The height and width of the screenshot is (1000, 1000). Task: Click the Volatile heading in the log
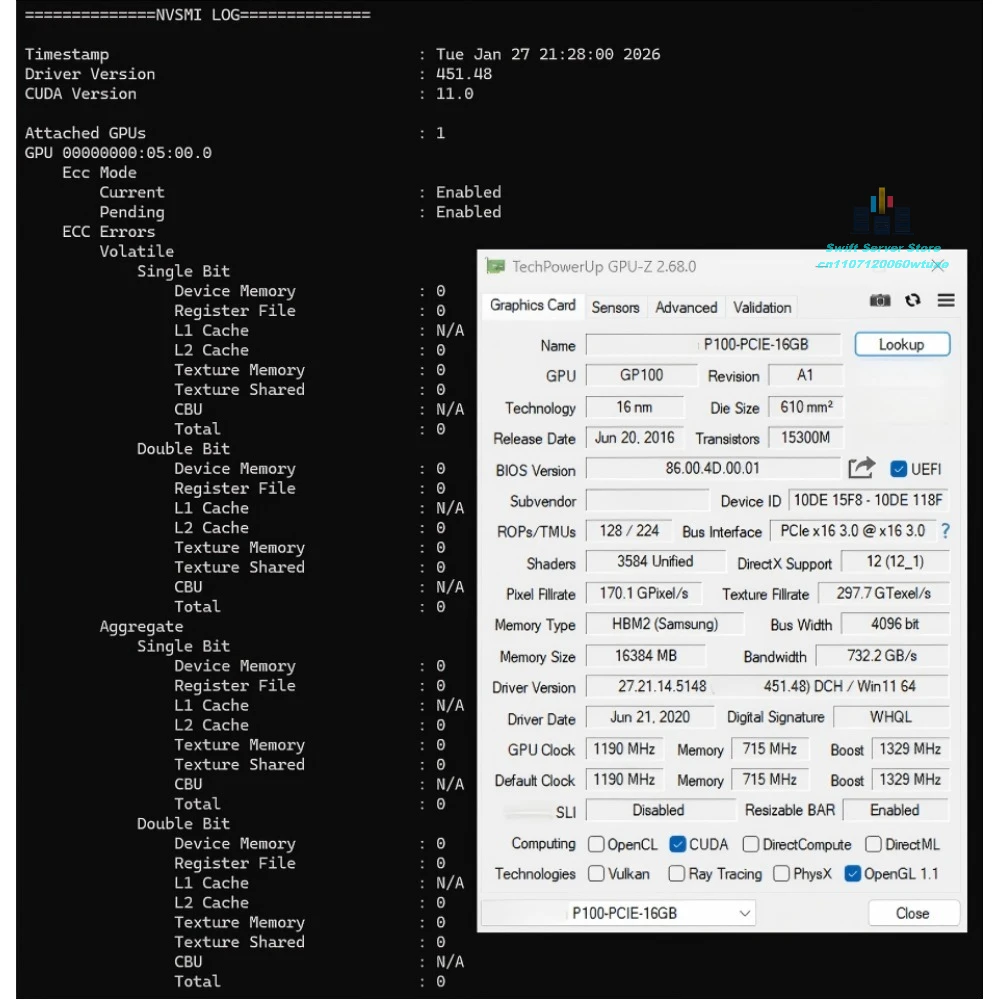(x=136, y=251)
